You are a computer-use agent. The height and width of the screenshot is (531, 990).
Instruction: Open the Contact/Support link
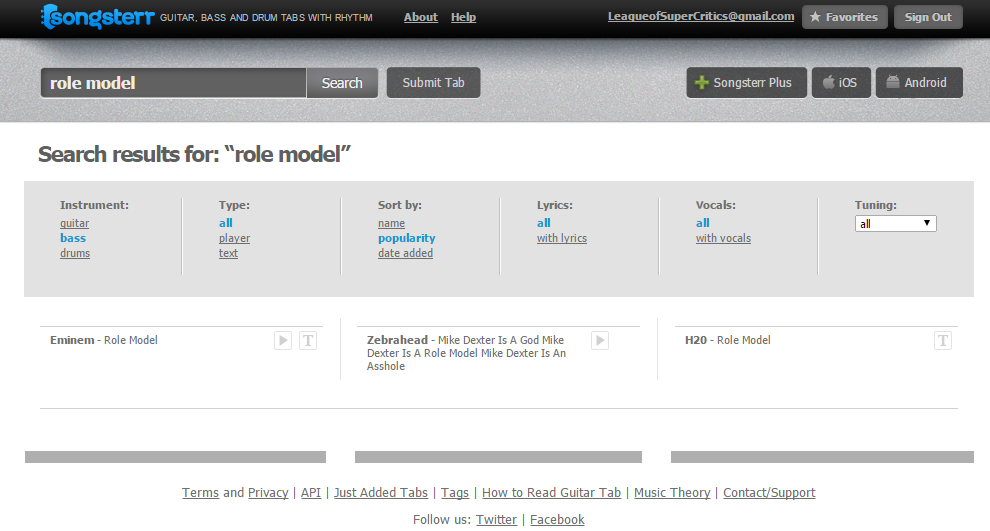pyautogui.click(x=769, y=492)
